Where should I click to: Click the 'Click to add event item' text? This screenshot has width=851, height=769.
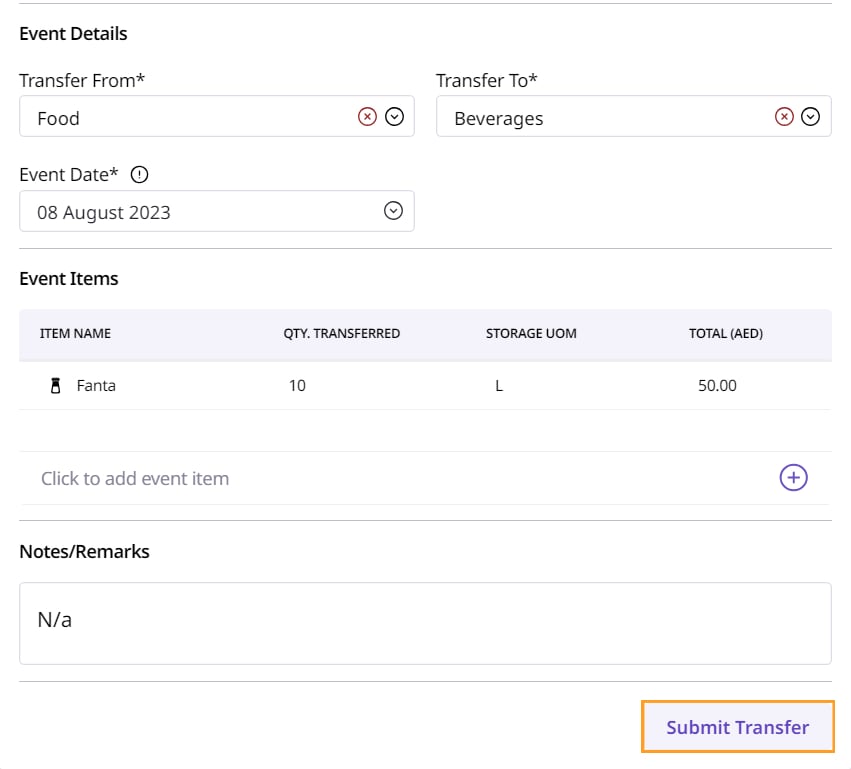coord(135,479)
